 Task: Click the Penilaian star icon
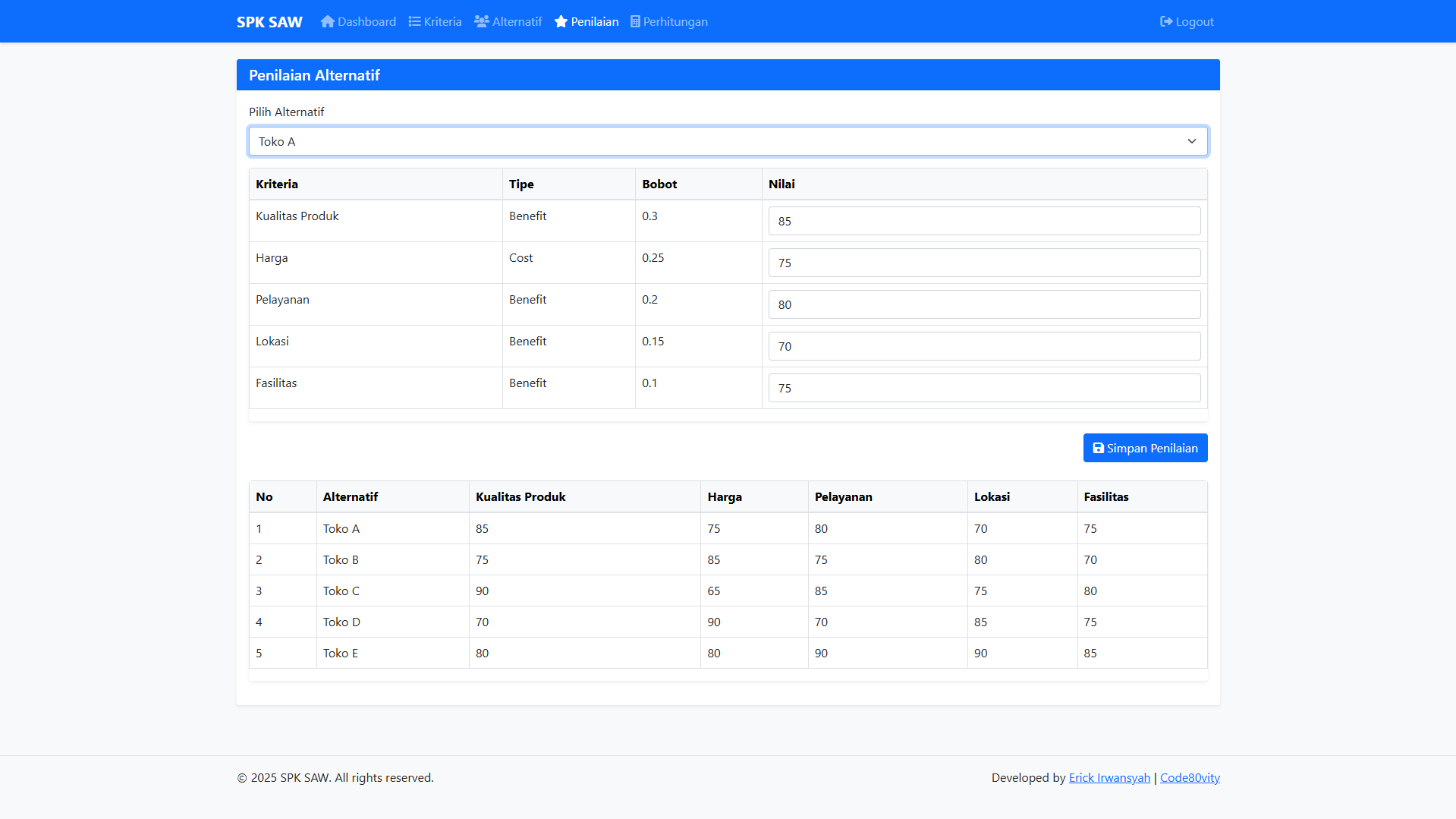[561, 21]
